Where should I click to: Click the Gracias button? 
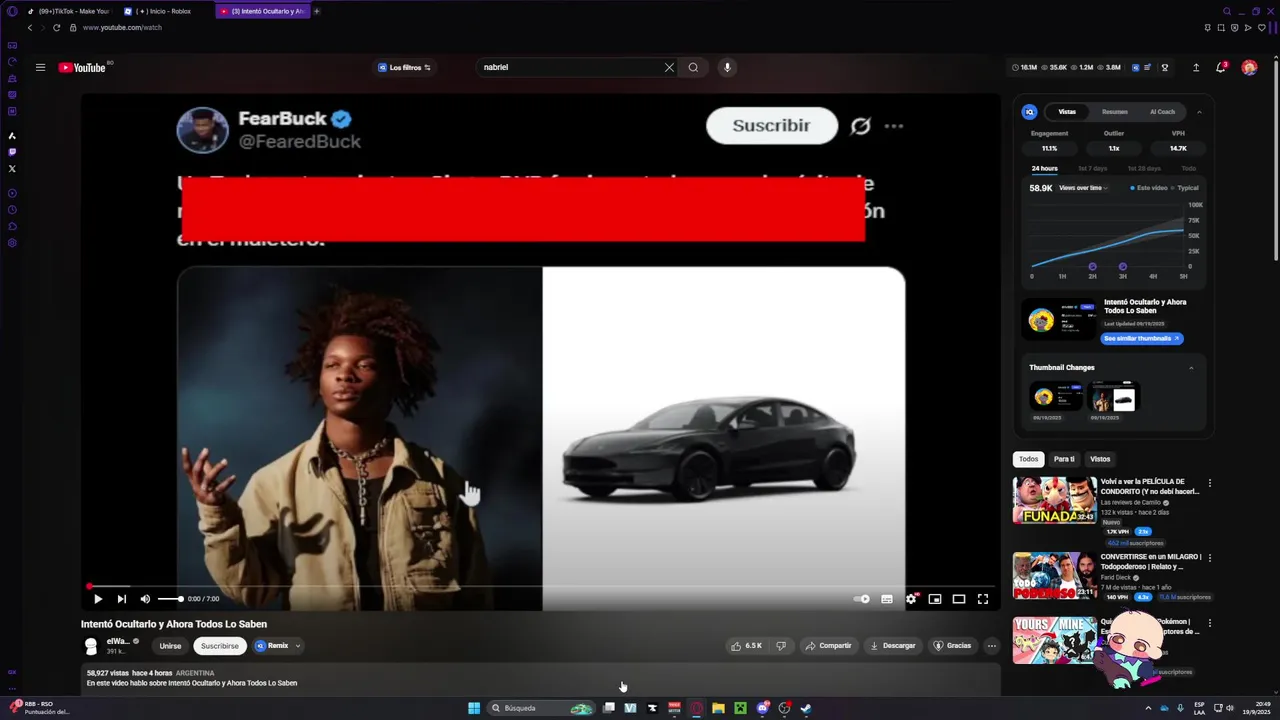click(952, 646)
